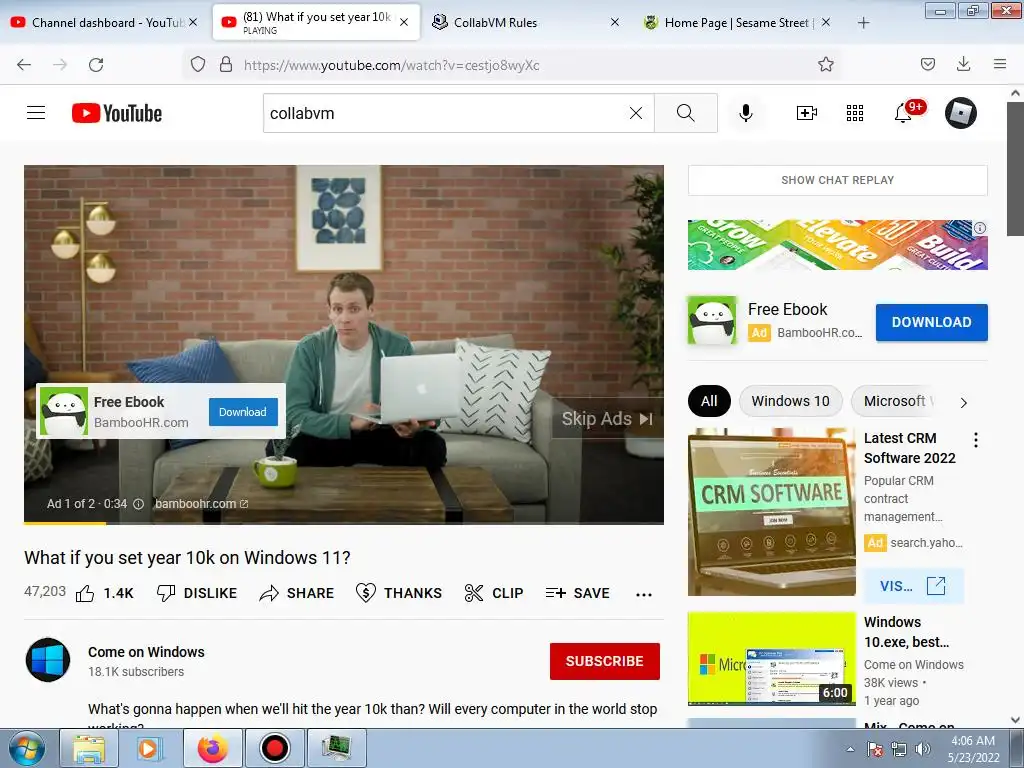1024x768 pixels.
Task: Subscribe to Come on Windows channel
Action: (605, 661)
